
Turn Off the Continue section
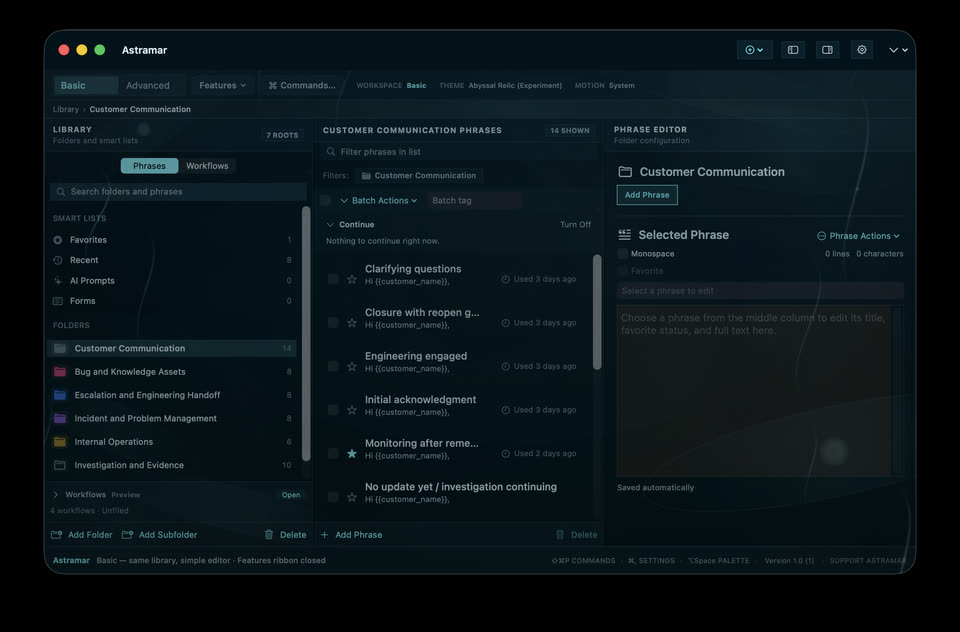(x=575, y=225)
